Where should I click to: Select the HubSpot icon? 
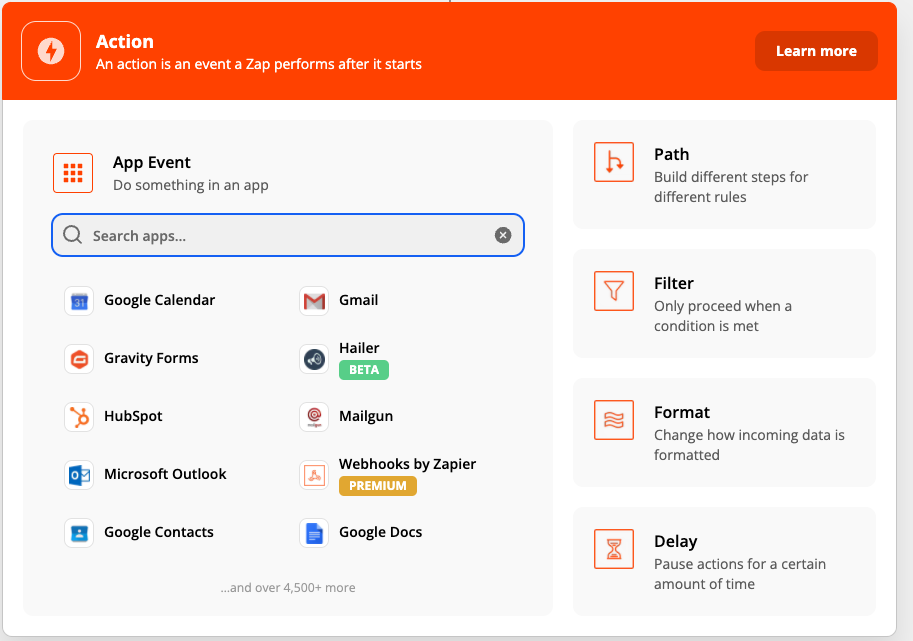coord(79,417)
